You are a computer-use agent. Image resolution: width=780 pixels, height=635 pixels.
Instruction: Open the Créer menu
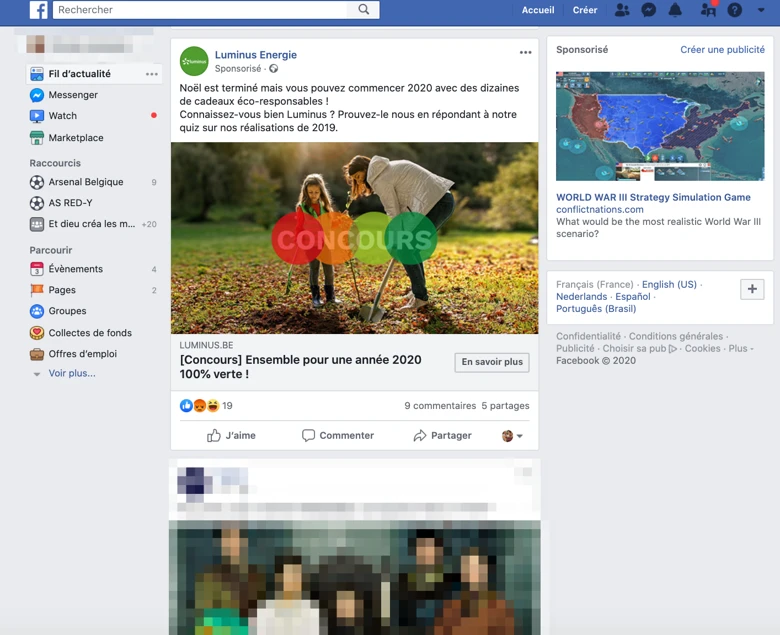pyautogui.click(x=585, y=10)
